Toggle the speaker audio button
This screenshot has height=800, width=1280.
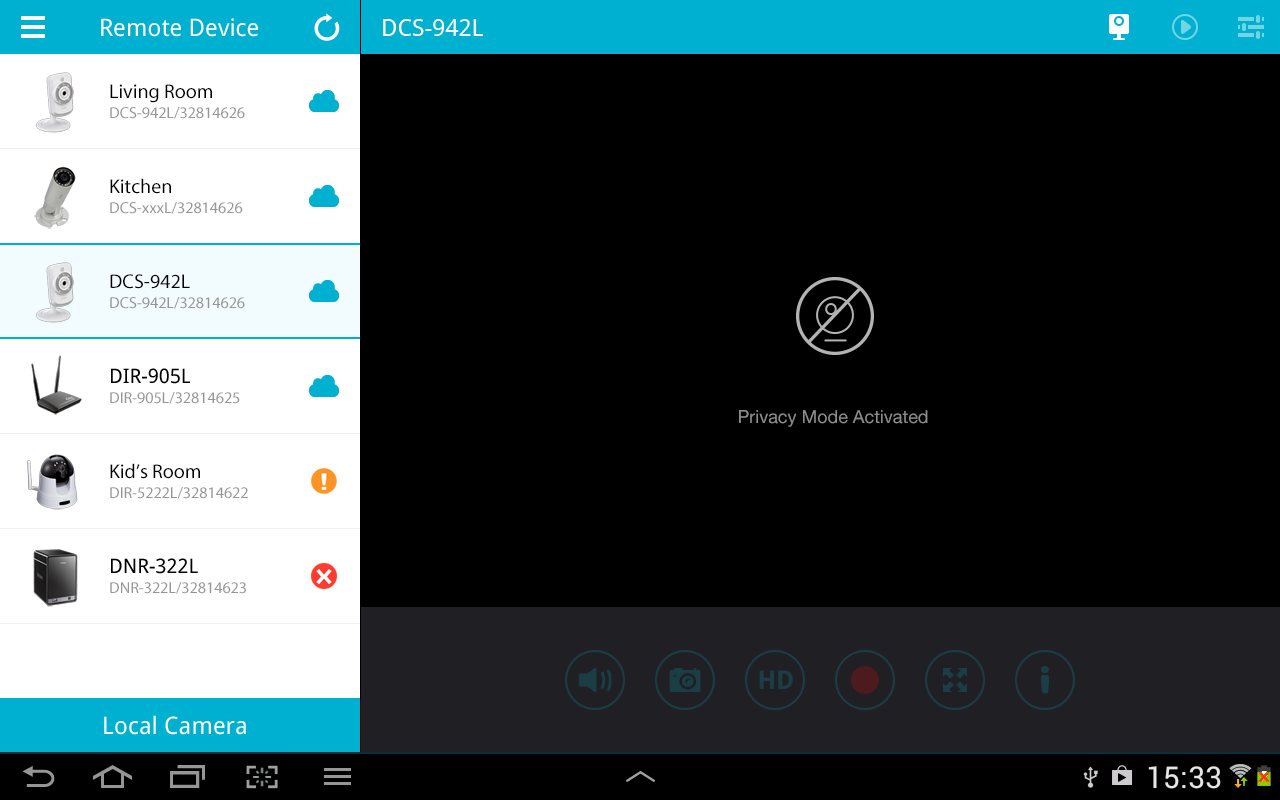[x=595, y=681]
